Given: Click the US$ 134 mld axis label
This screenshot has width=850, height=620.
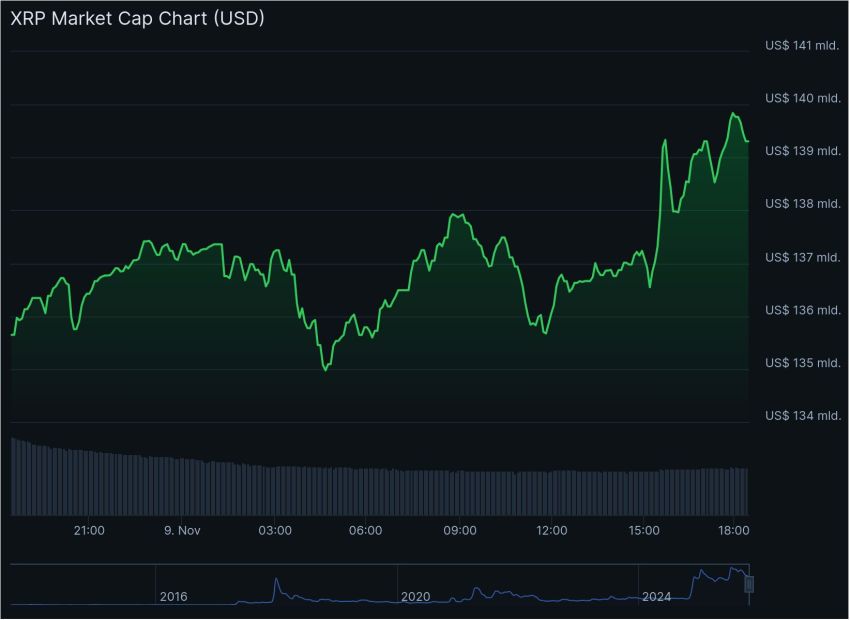Looking at the screenshot, I should tap(802, 416).
